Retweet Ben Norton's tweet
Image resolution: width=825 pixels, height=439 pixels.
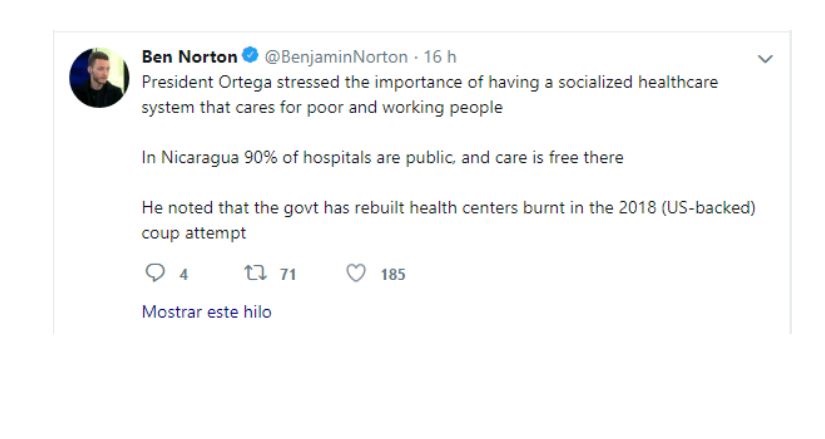tap(254, 273)
